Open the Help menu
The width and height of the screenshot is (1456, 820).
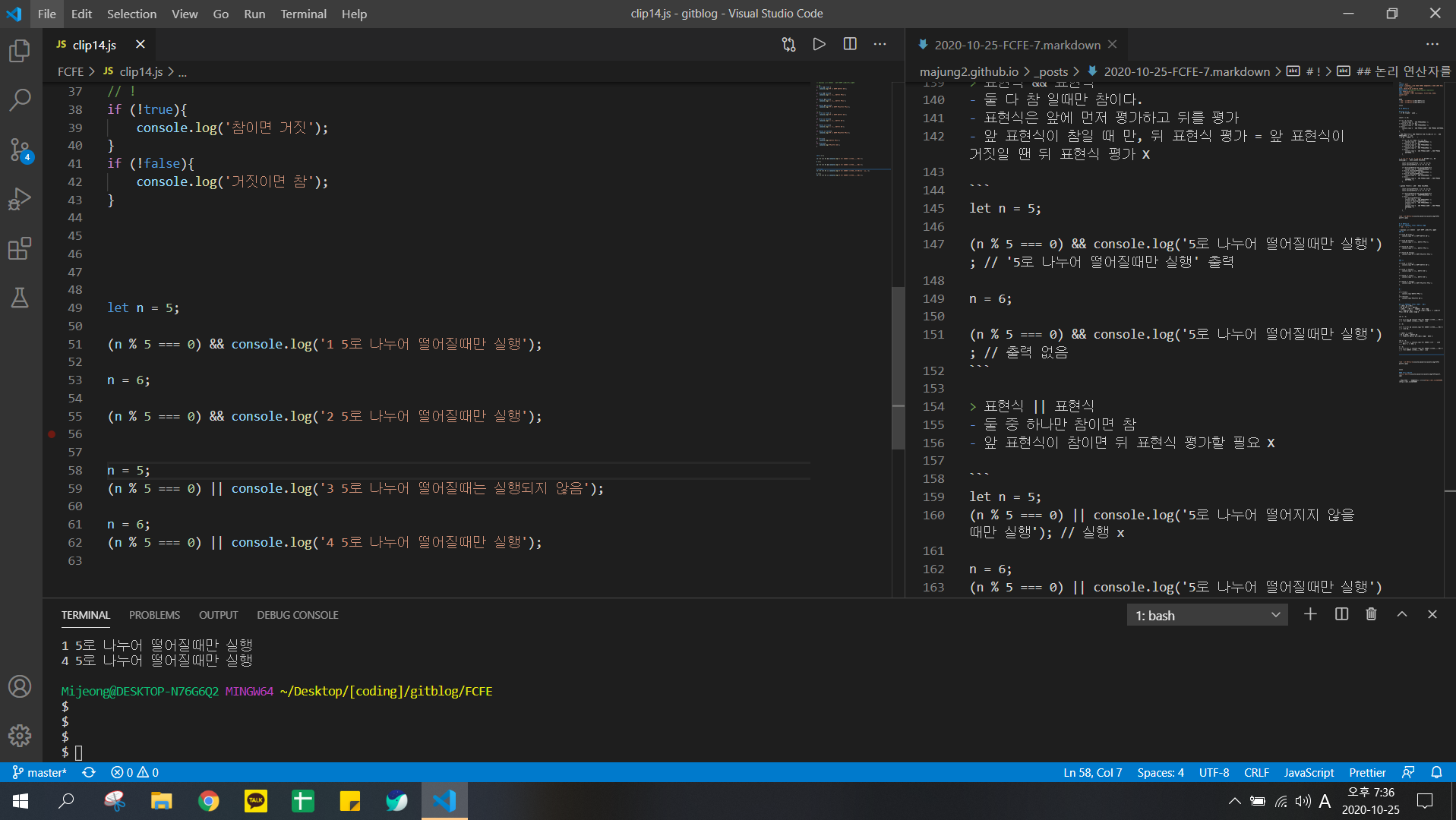click(x=354, y=14)
